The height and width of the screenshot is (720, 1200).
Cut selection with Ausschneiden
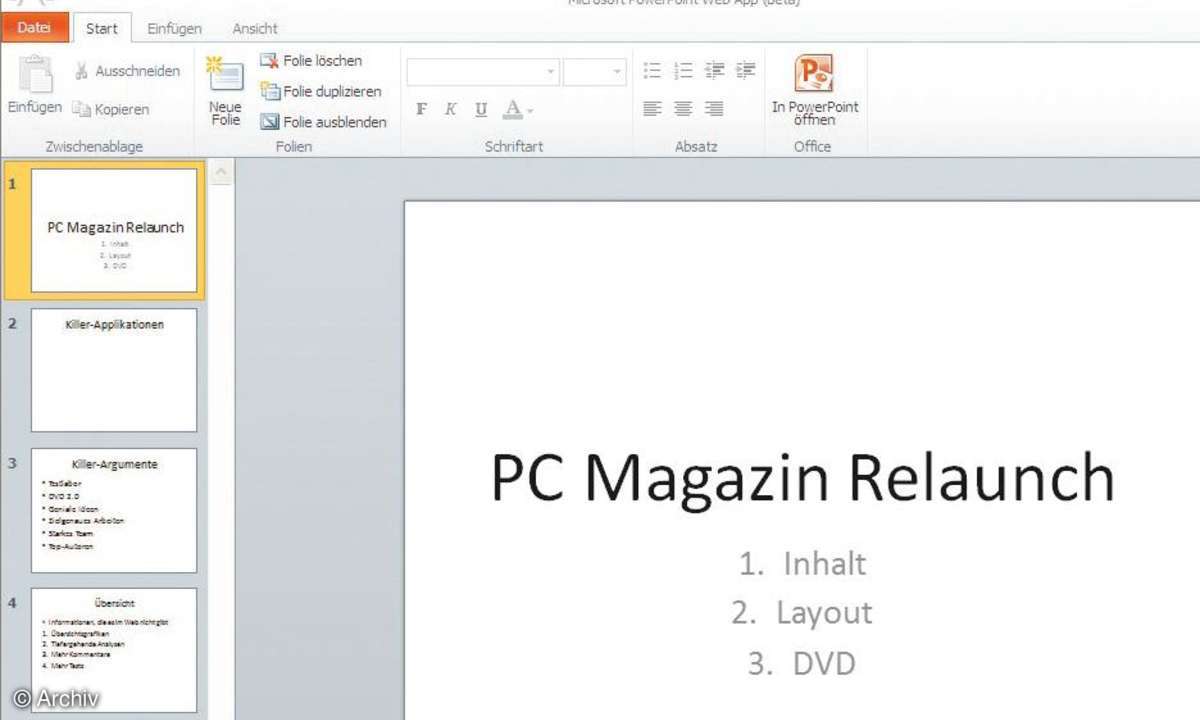pos(127,71)
